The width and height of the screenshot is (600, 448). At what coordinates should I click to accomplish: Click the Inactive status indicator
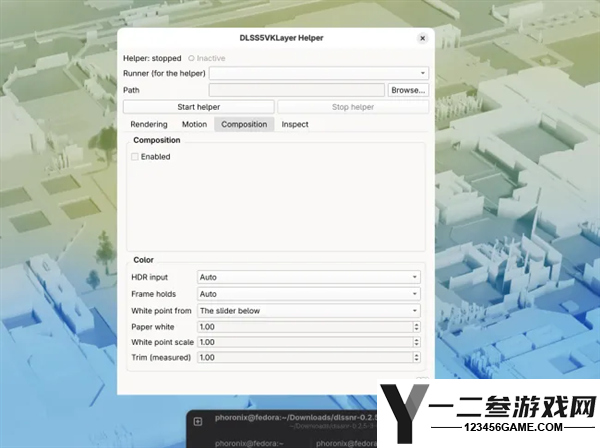coord(207,59)
